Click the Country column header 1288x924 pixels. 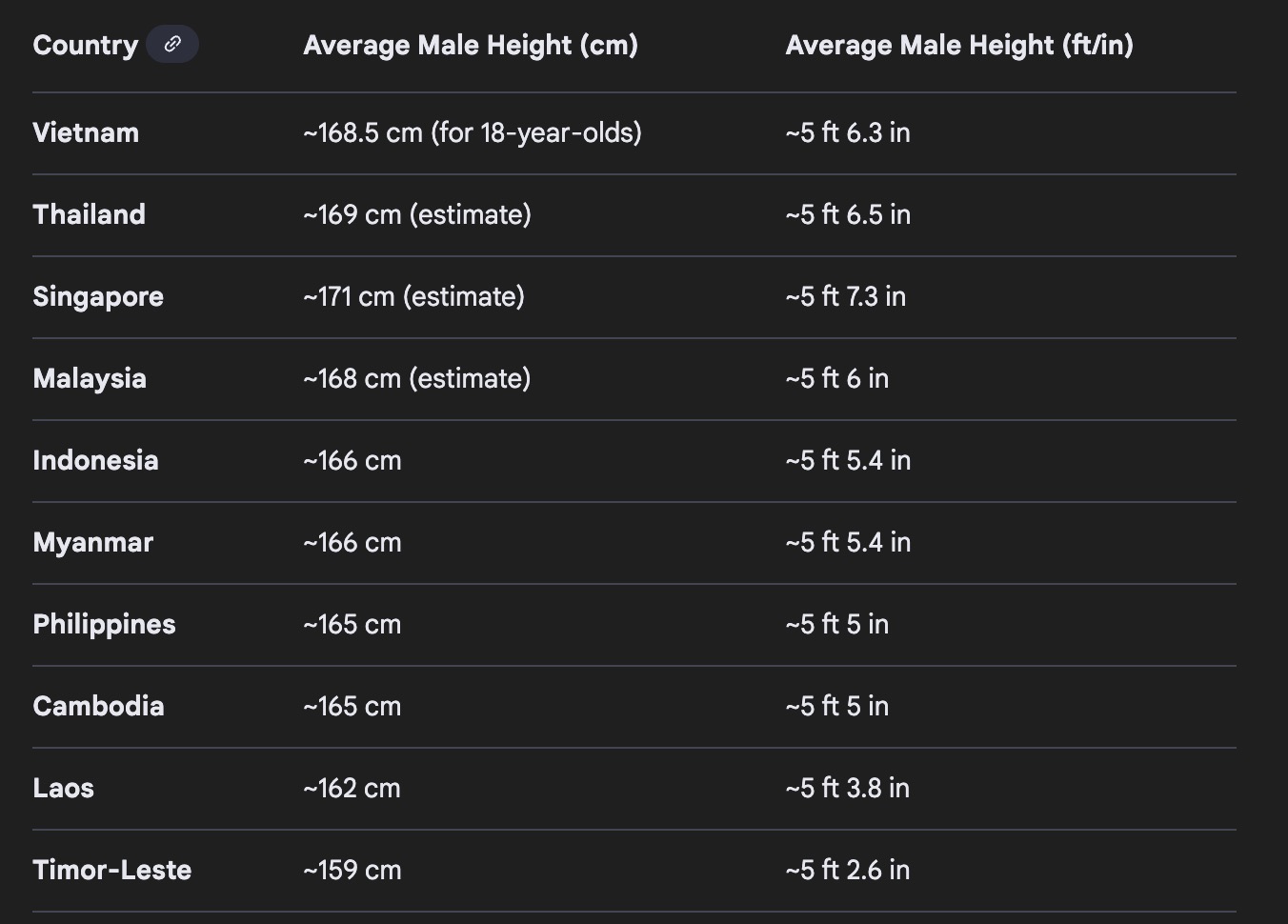point(86,45)
